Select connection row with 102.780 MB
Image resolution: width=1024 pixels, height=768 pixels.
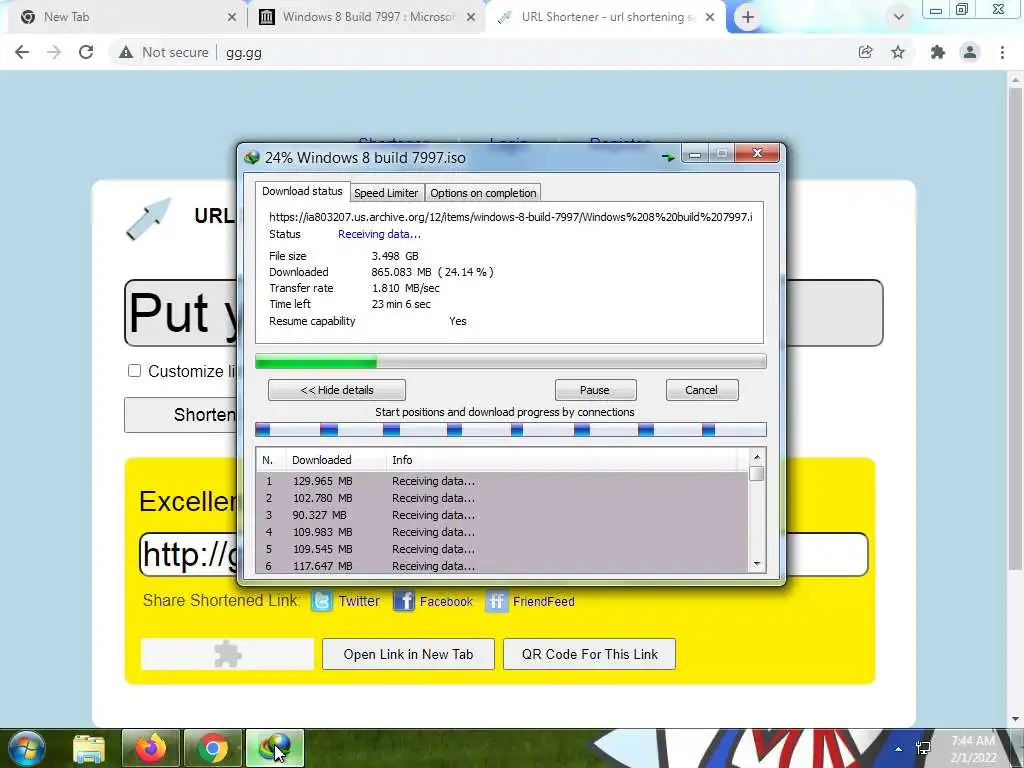502,498
